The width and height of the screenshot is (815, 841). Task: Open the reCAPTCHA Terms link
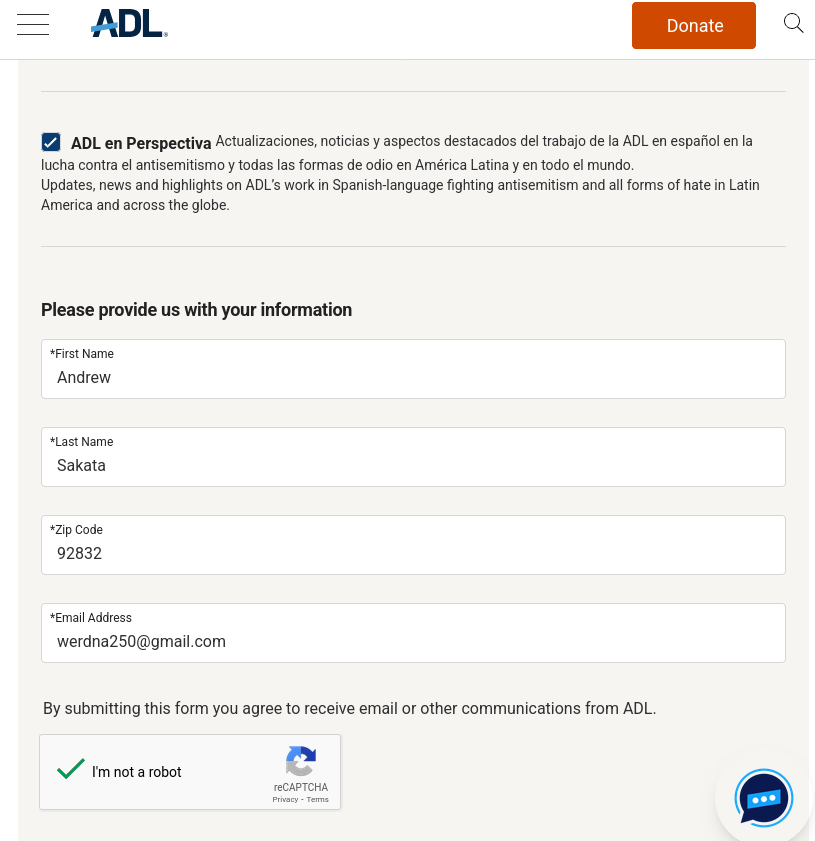318,799
